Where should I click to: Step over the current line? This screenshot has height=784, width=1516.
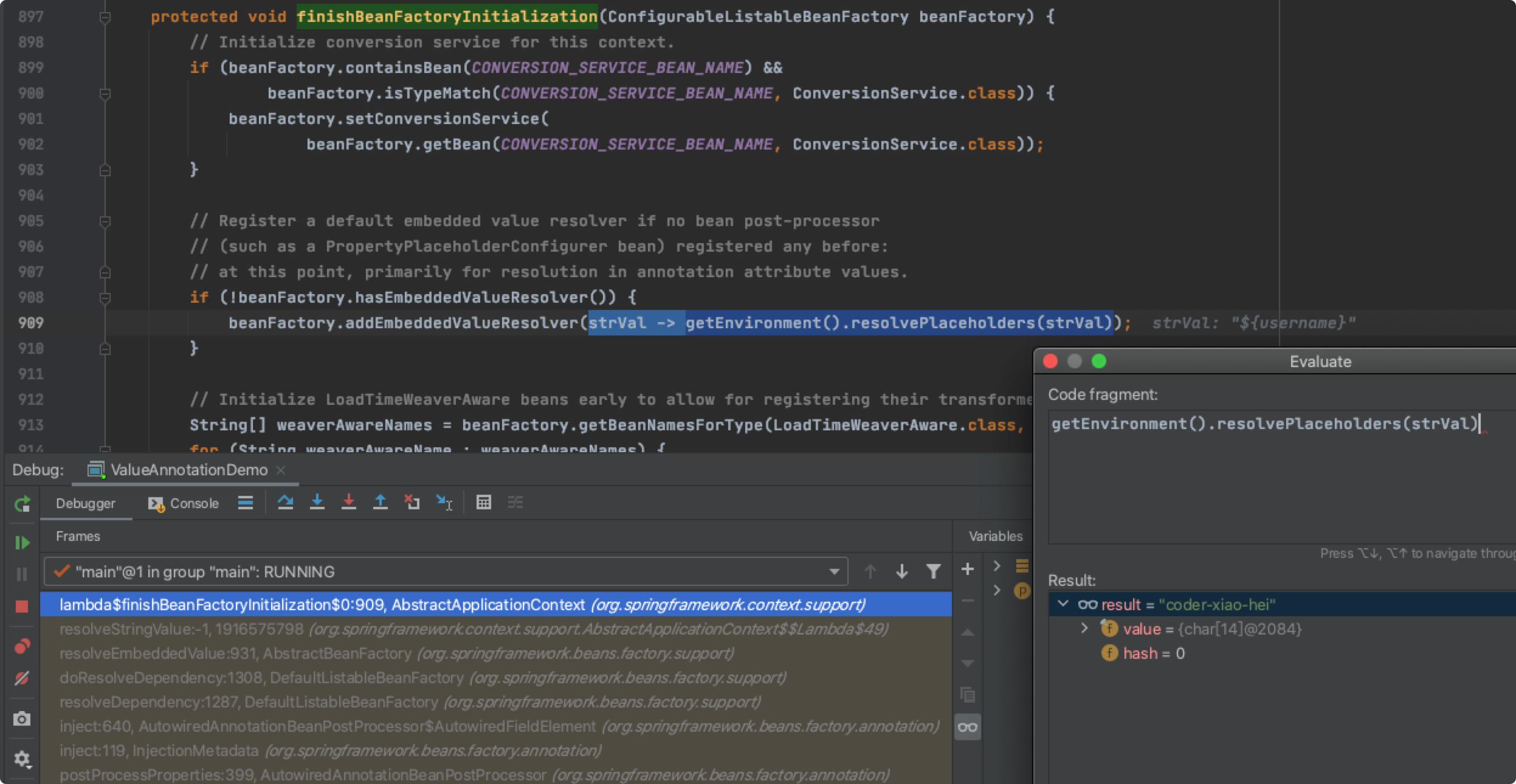point(286,502)
